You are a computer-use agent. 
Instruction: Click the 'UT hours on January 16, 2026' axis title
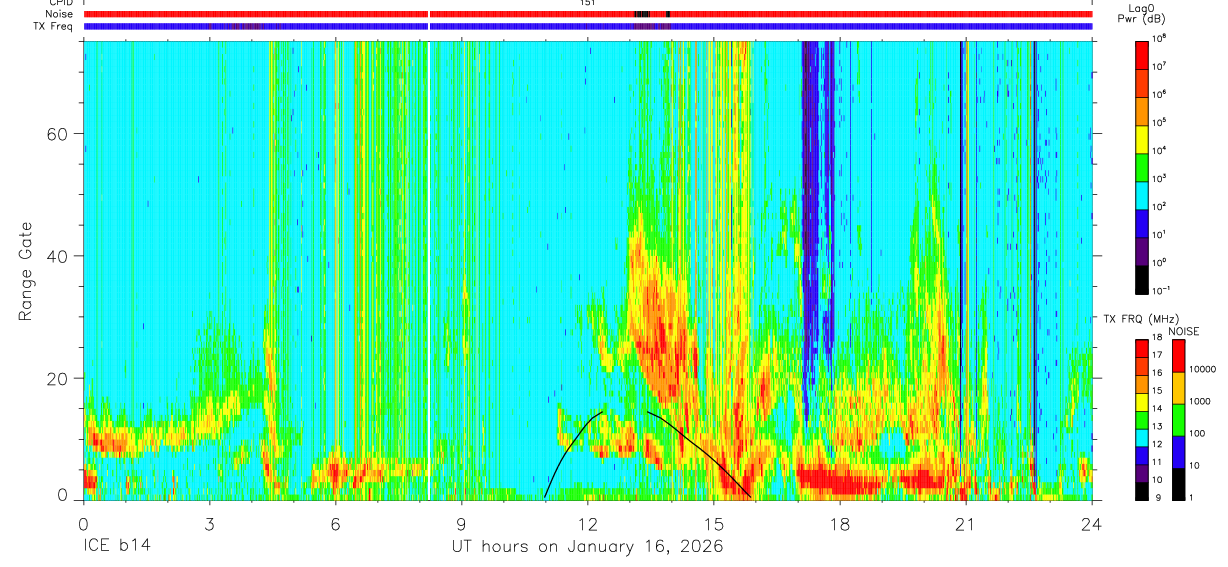(588, 547)
